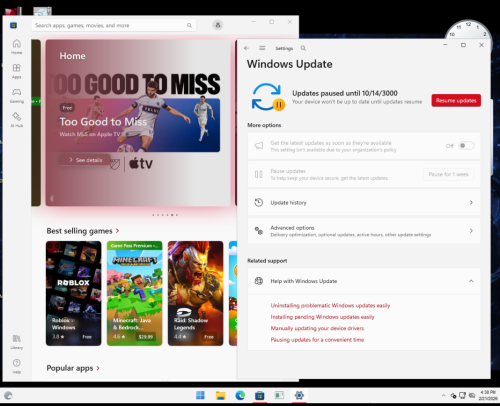The width and height of the screenshot is (500, 406).
Task: Open Pausing updates for convenient time link
Action: 317,339
